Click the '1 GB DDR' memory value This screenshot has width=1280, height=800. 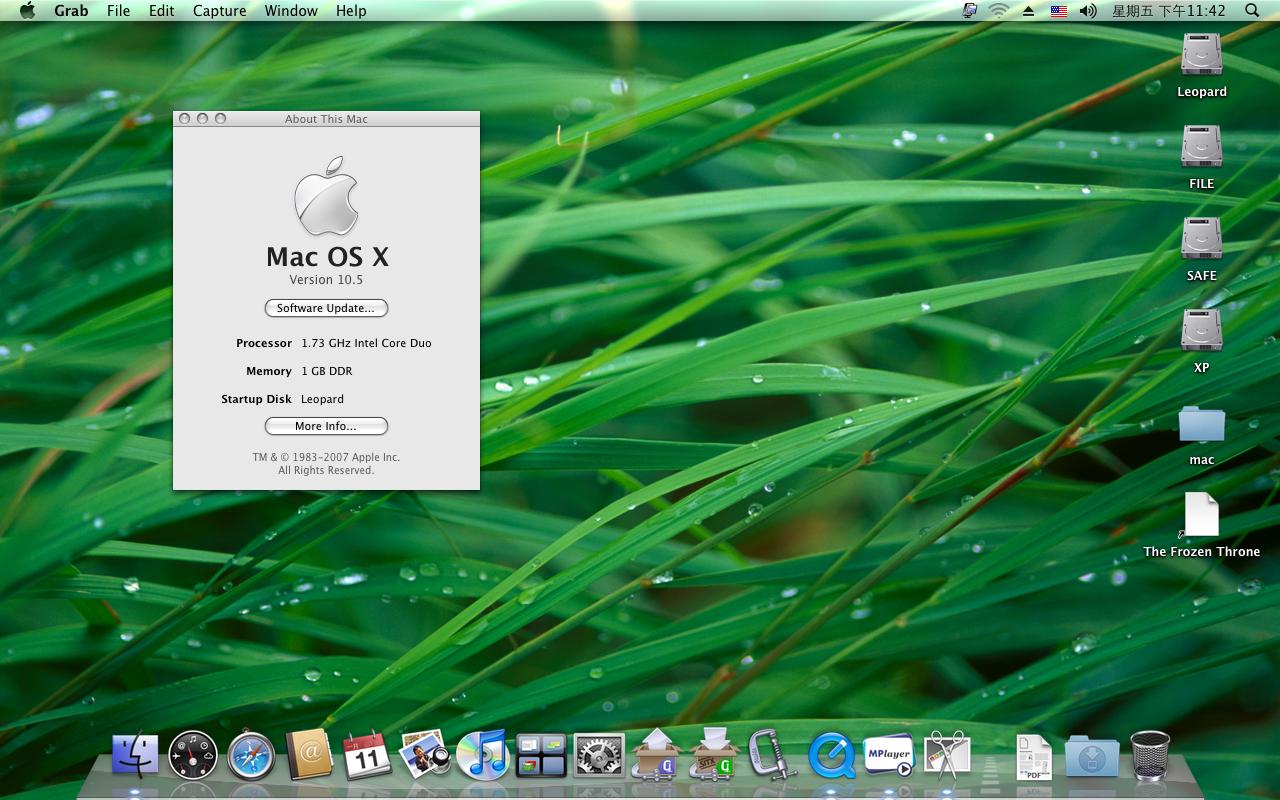click(x=327, y=371)
